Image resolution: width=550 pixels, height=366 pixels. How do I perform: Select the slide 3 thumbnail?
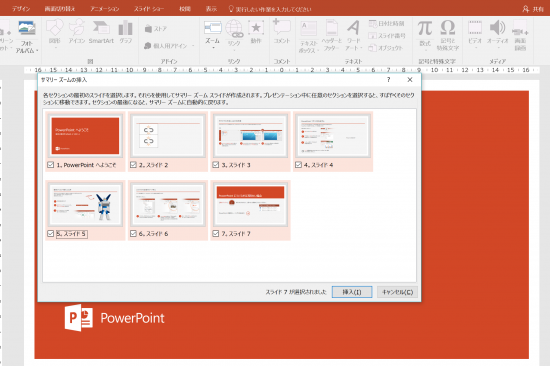[x=250, y=136]
